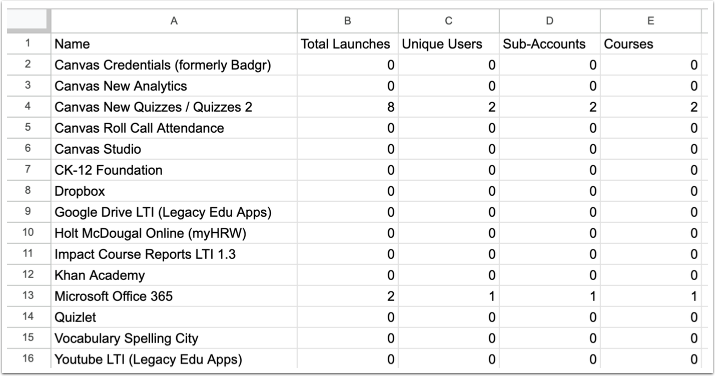Click the Unique Users header cell
Viewport: 715px width, 376px height.
(449, 44)
